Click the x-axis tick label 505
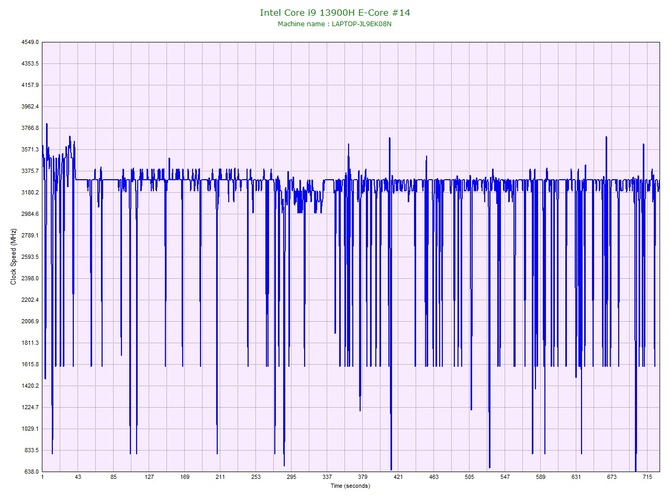Image resolution: width=670 pixels, height=503 pixels. click(469, 477)
